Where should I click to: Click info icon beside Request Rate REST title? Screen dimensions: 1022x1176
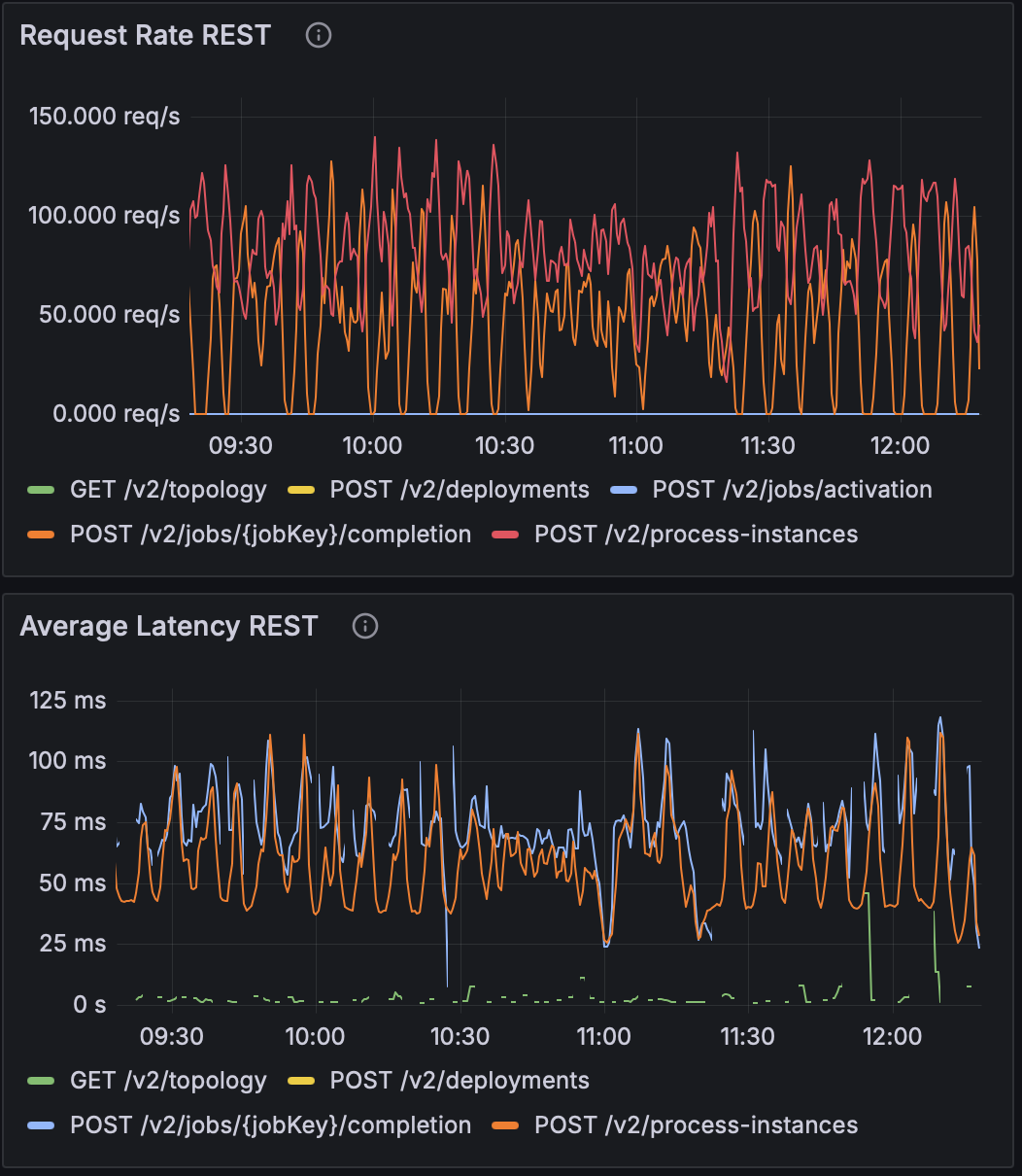tap(319, 36)
